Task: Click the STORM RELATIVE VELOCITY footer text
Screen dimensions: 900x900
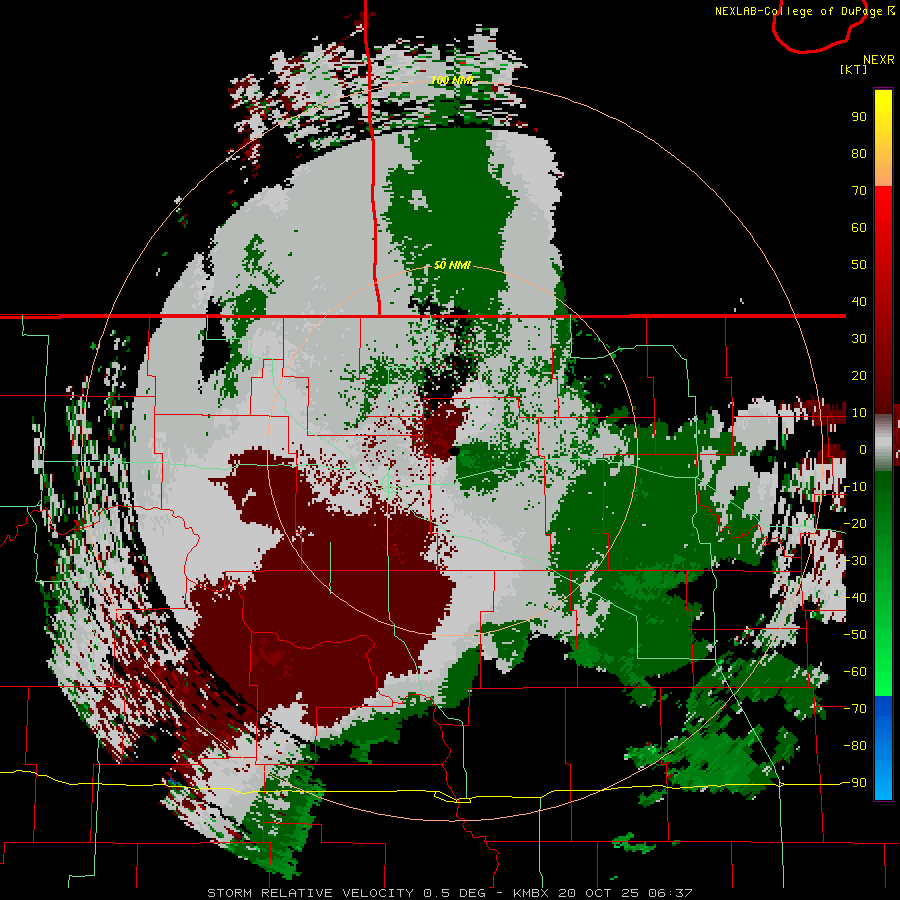Action: click(310, 893)
